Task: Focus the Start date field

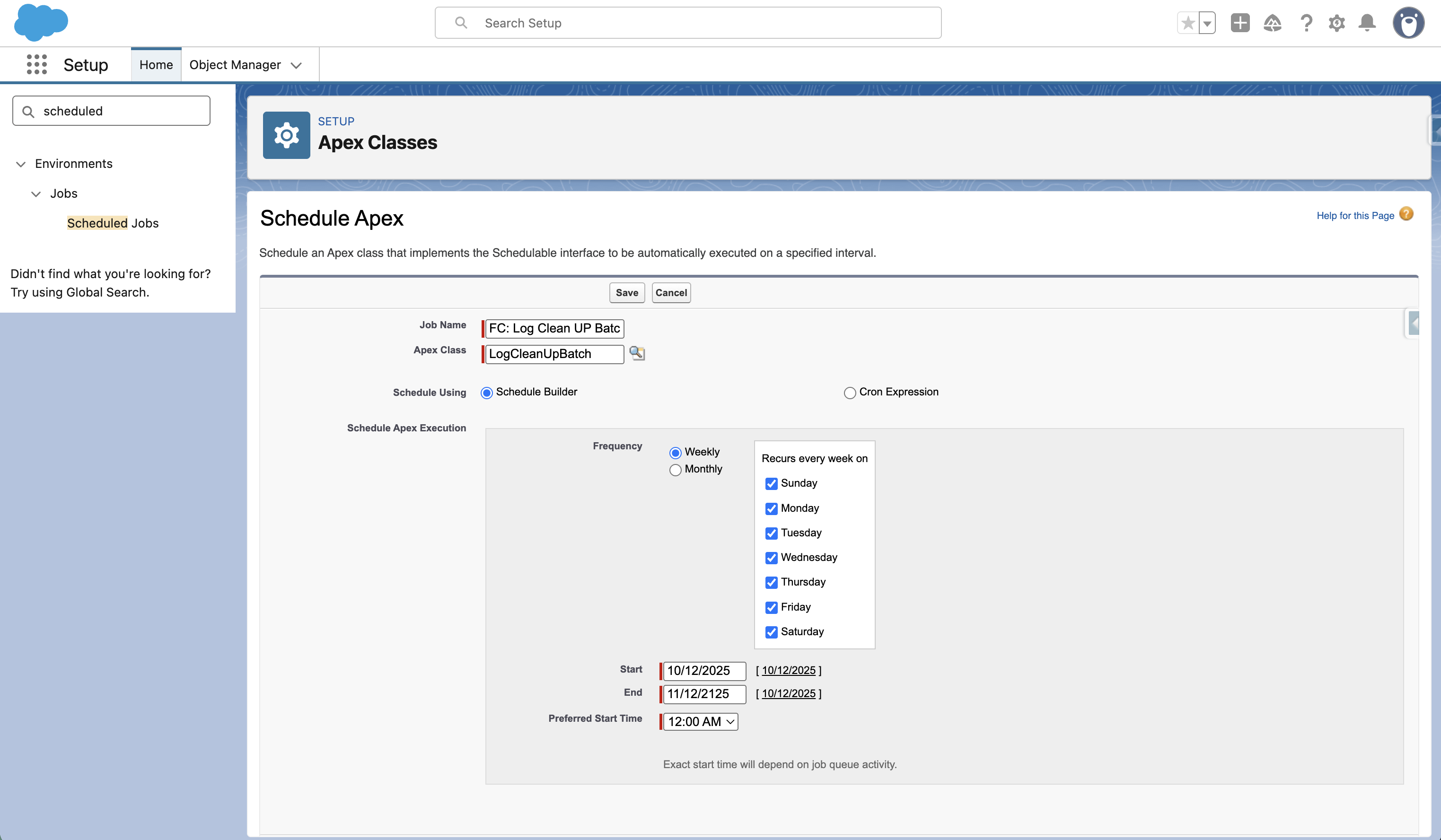Action: 704,671
